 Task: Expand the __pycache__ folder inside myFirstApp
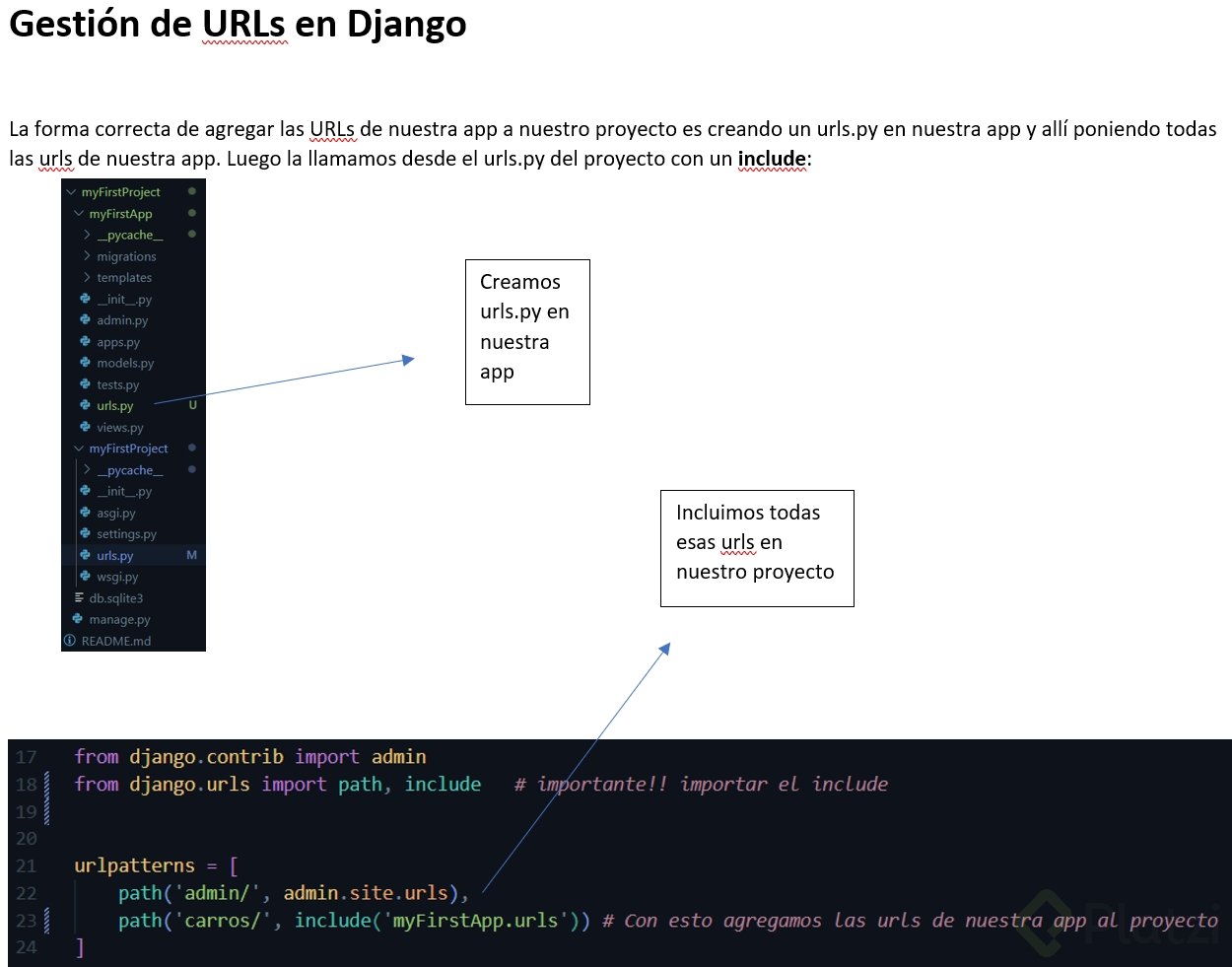(x=87, y=235)
